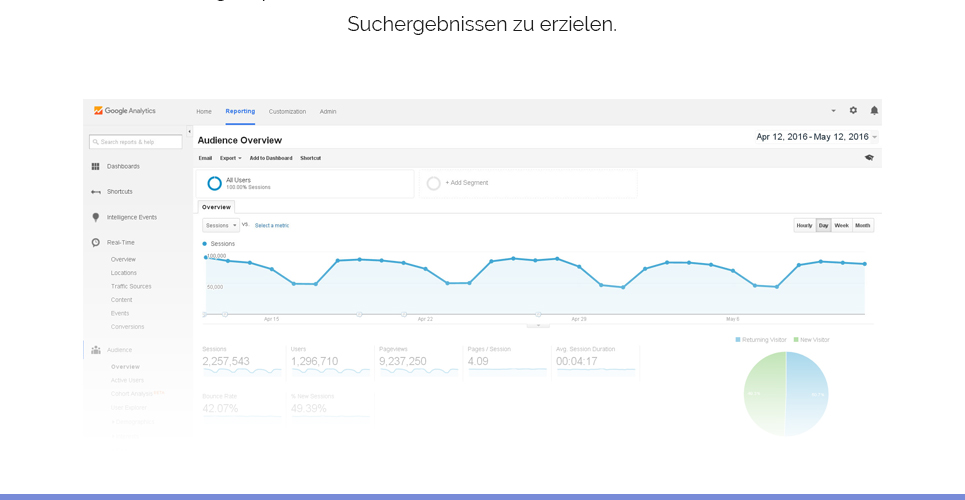
Task: Click the Pageviews value 9,237,250
Action: pos(402,361)
